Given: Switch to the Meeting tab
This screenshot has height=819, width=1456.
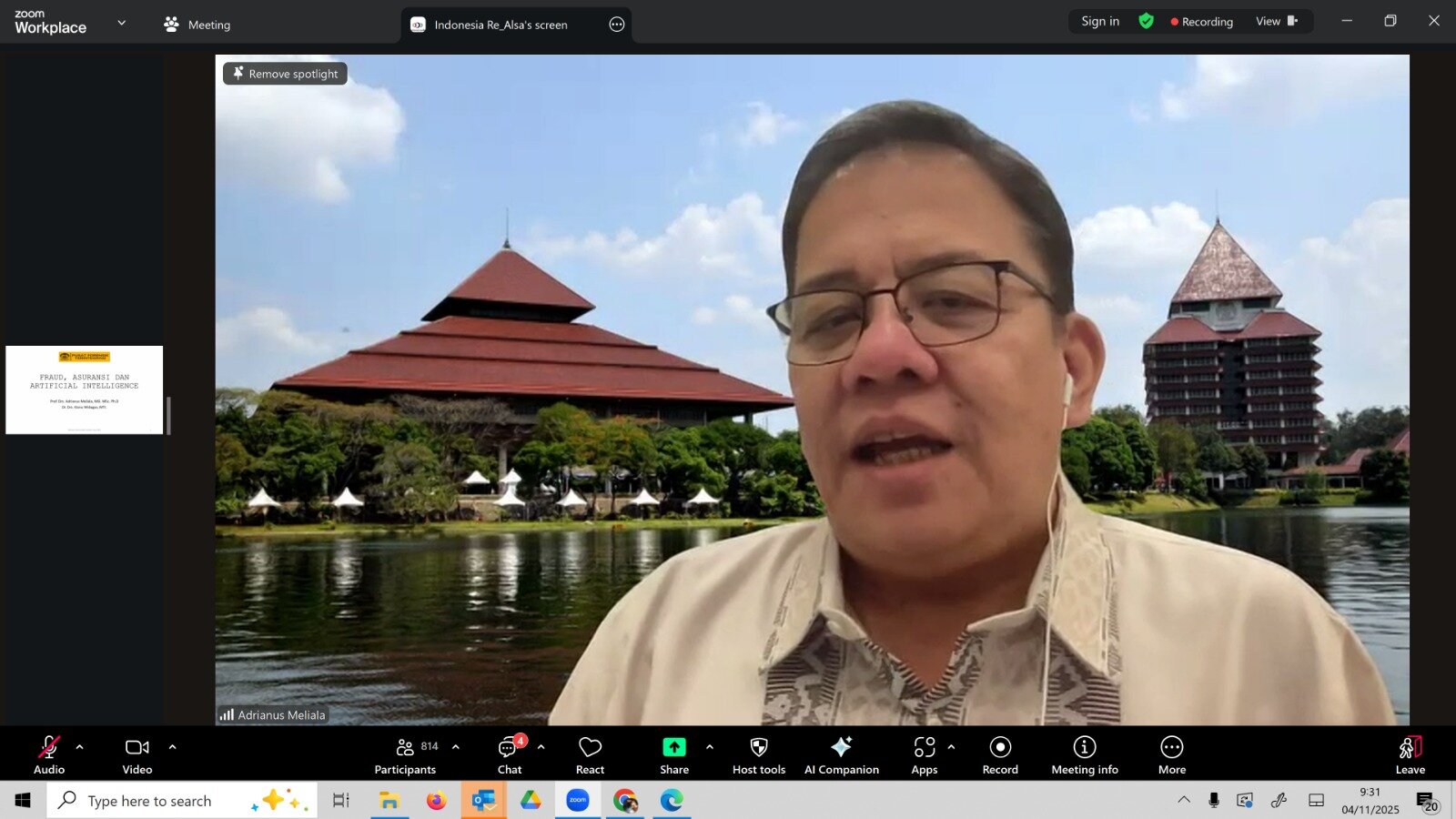Looking at the screenshot, I should pos(197,25).
